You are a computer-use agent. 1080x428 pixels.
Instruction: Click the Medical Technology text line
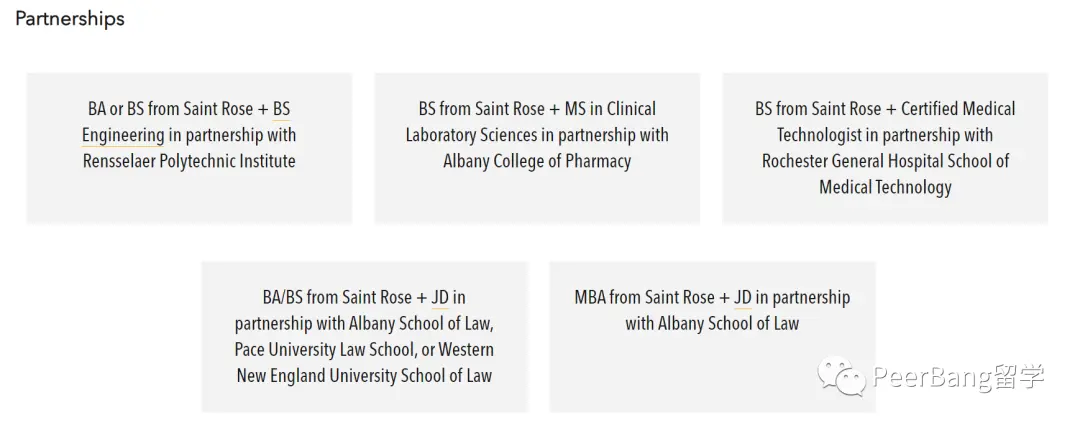tap(885, 187)
